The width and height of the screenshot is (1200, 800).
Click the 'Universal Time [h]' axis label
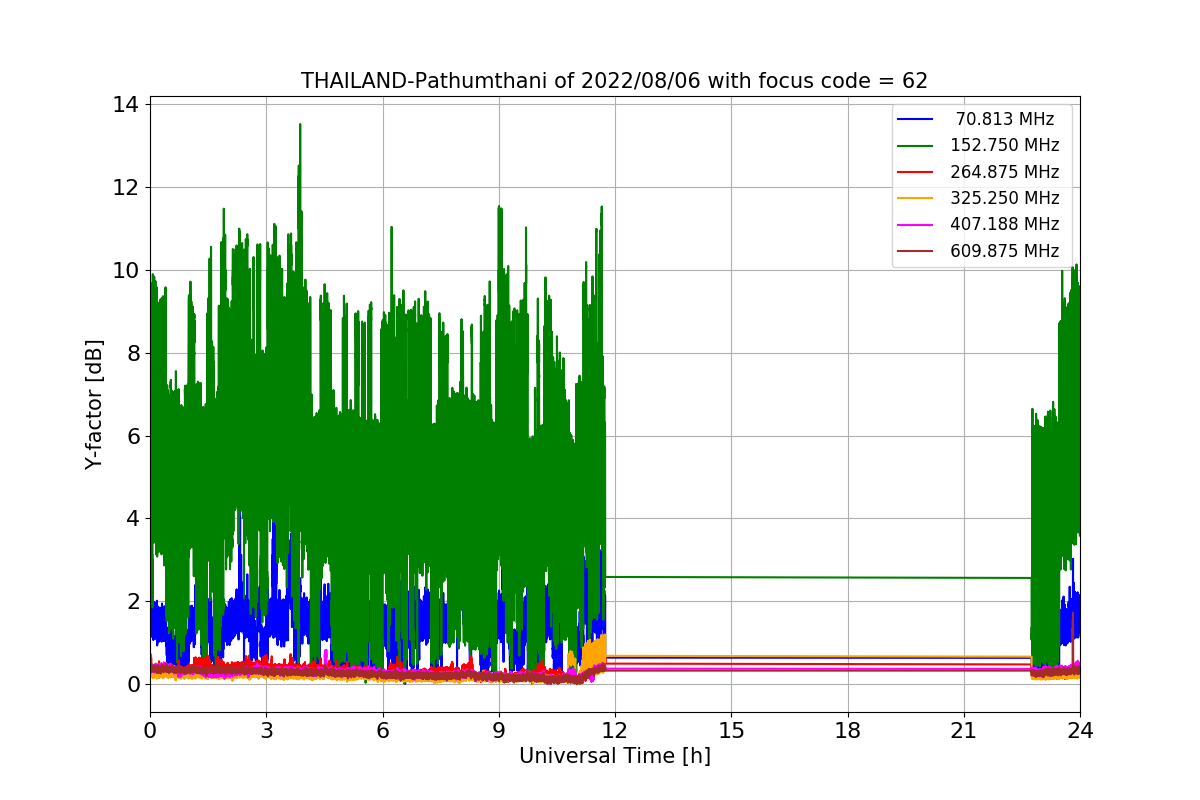point(615,756)
